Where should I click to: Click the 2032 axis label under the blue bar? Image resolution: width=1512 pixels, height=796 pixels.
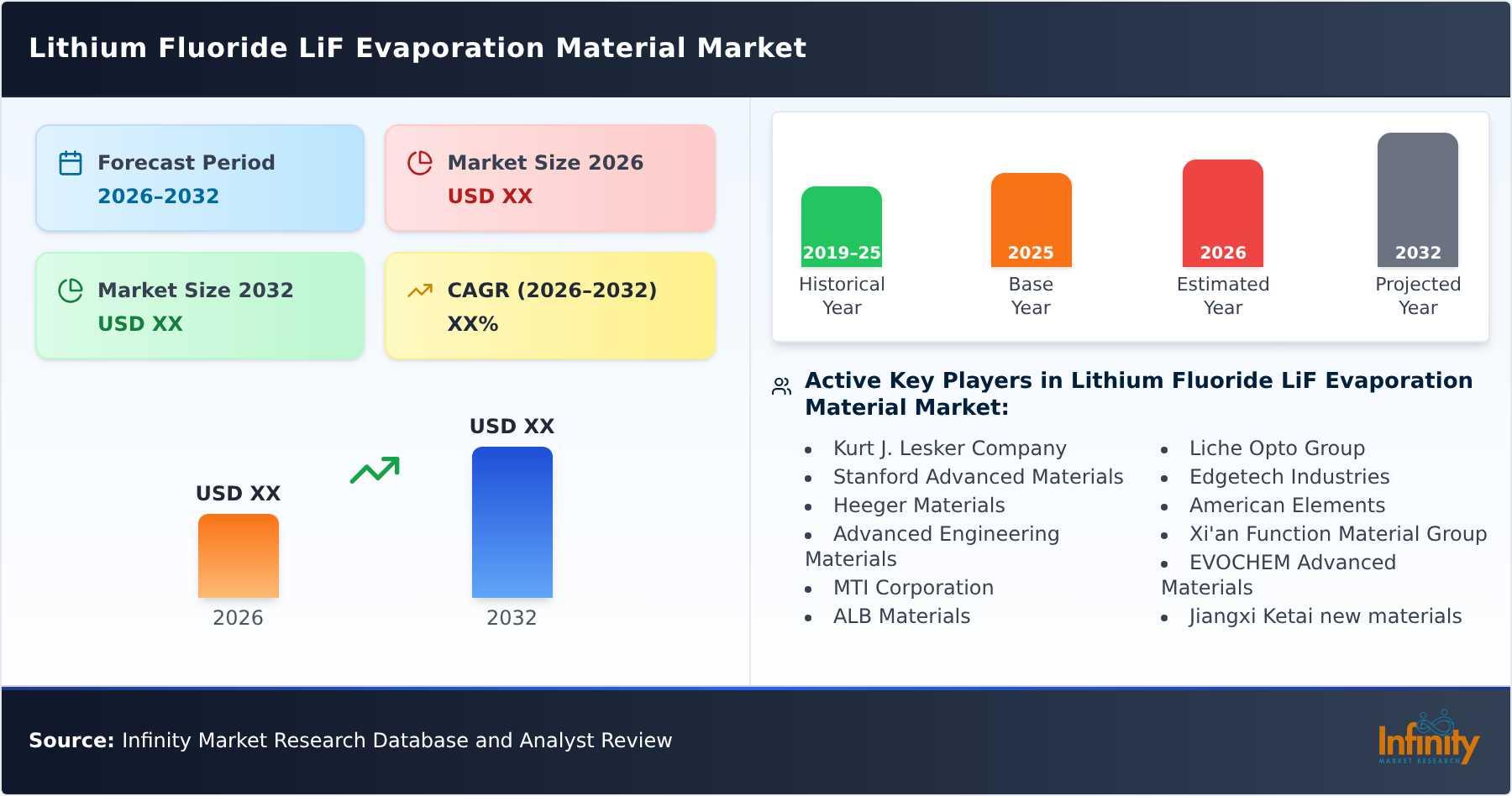coord(512,618)
